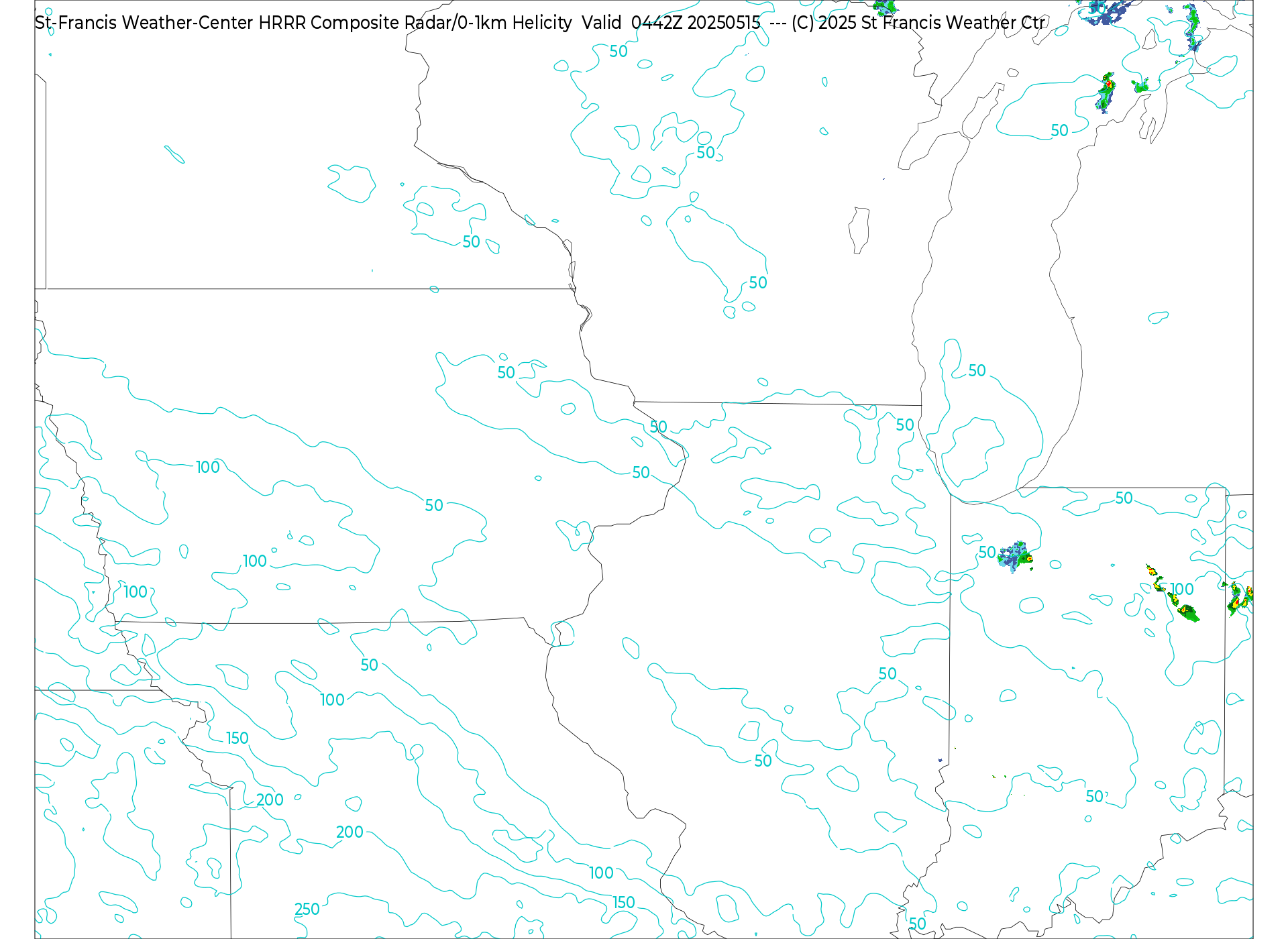This screenshot has height=939, width=1288.
Task: Click the 50 label left of the northwest Indiana storm cell
Action: (987, 553)
